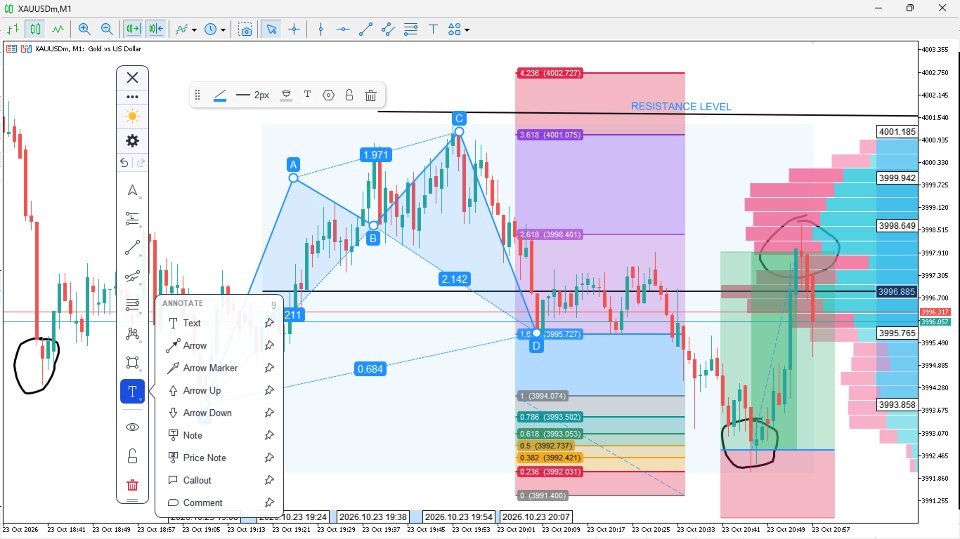Viewport: 960px width, 539px height.
Task: Select candlestick chart type in toolbar
Action: pyautogui.click(x=36, y=29)
